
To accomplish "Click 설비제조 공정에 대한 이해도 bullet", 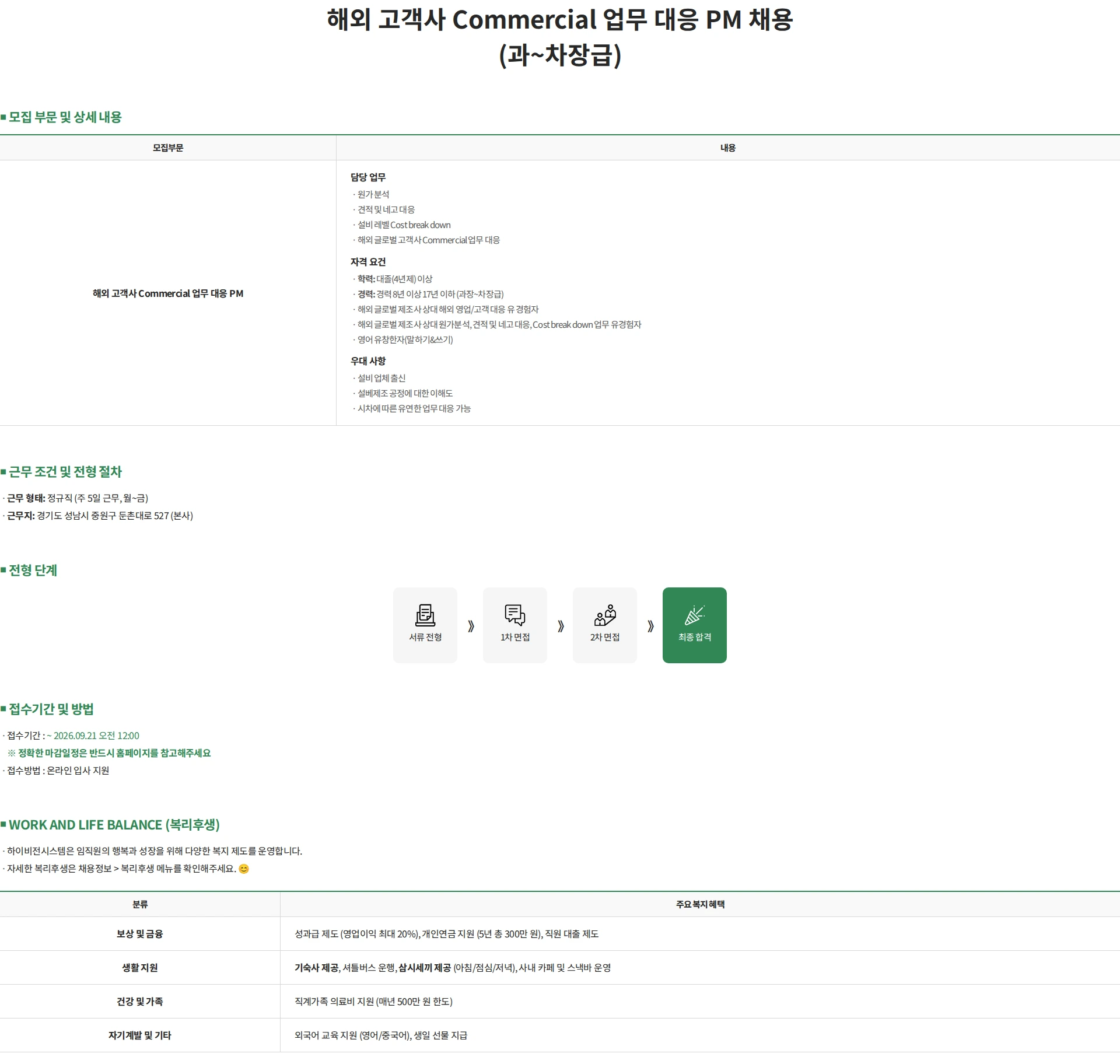I will [403, 393].
